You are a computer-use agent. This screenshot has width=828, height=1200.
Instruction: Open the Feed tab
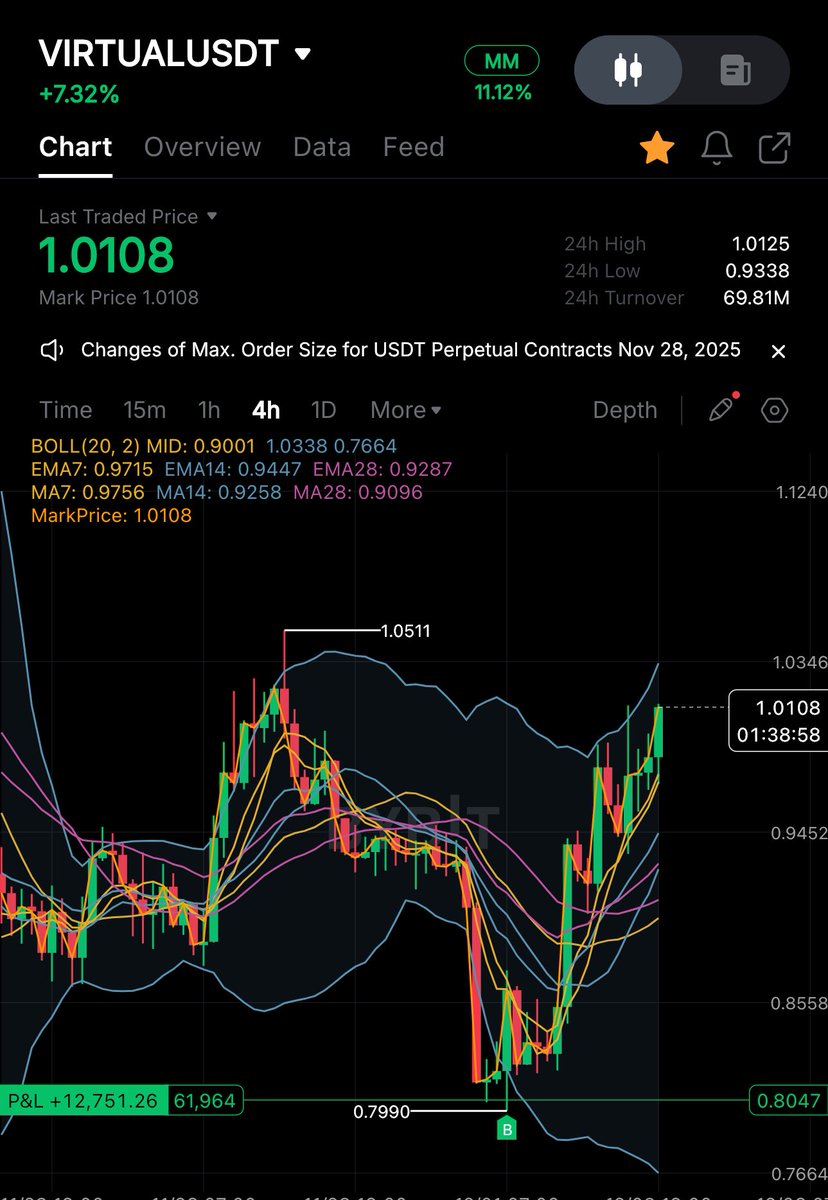(x=413, y=147)
